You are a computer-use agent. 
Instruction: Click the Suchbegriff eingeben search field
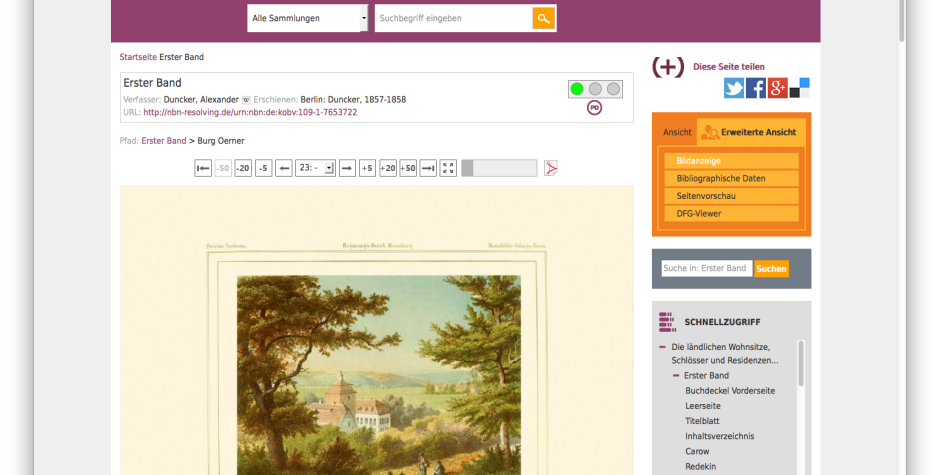pyautogui.click(x=453, y=19)
